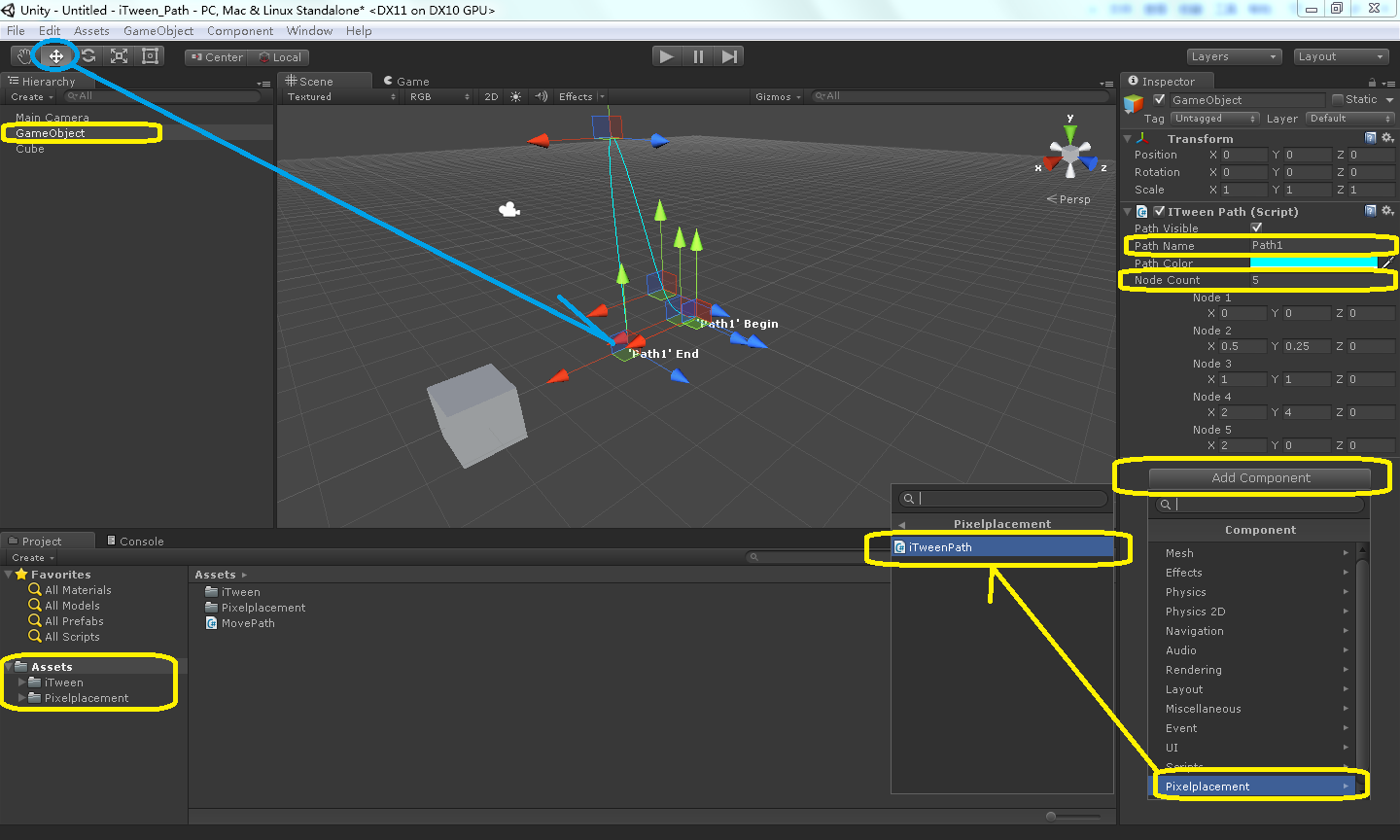The width and height of the screenshot is (1400, 840).
Task: Open Hierarchy panel options menu
Action: [263, 84]
